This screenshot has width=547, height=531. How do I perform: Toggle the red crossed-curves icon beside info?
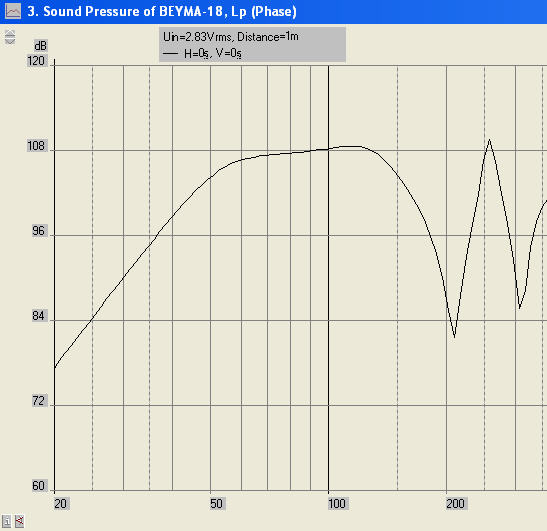point(20,521)
